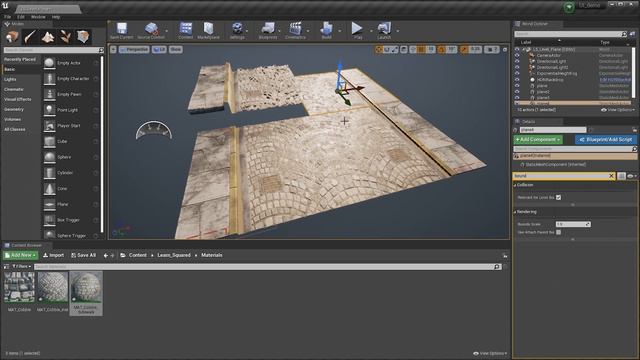Open Launch options dropdown arrow
Screen dimensions: 640x360
pos(398,31)
